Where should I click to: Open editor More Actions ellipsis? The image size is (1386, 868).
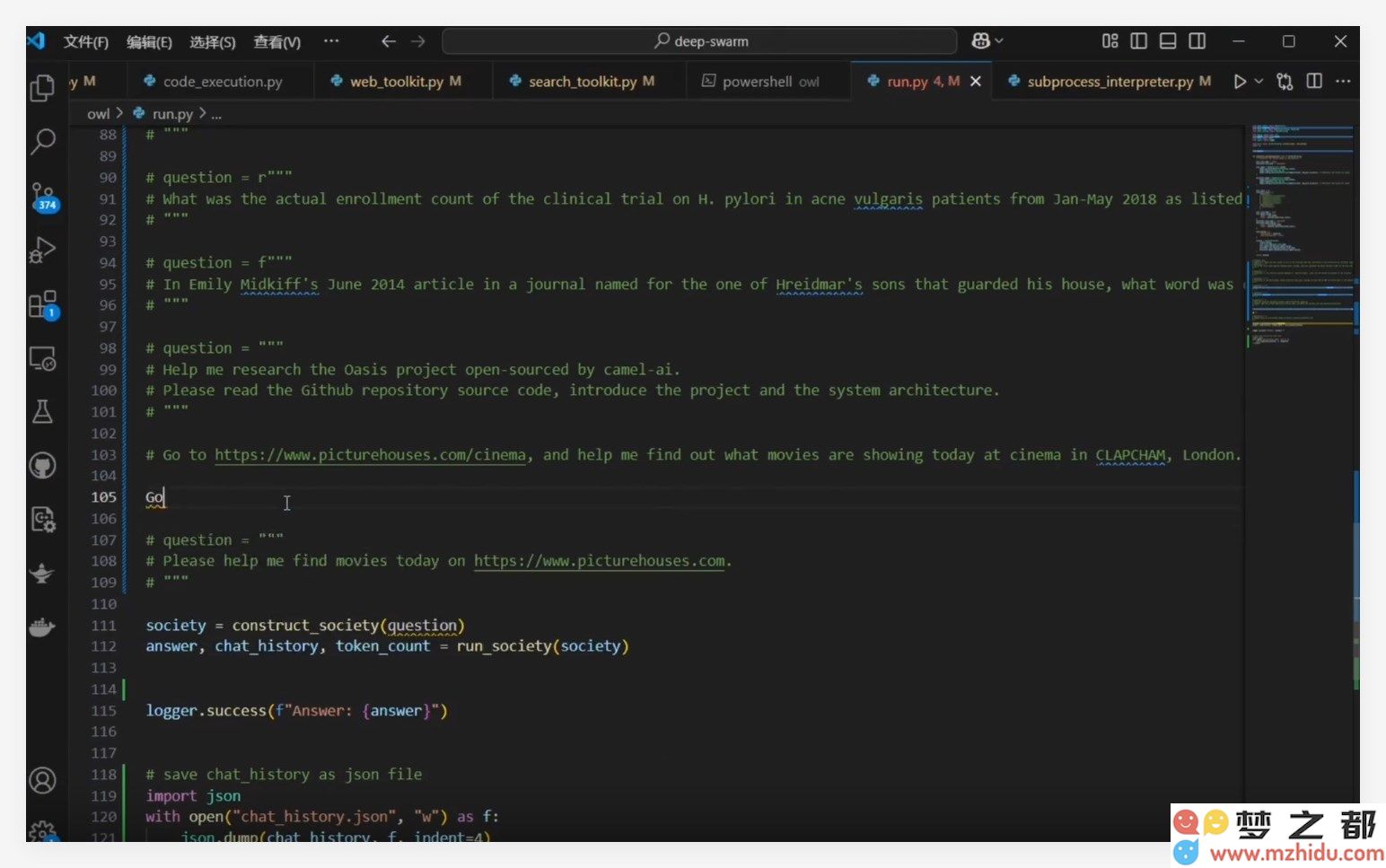click(x=1343, y=82)
